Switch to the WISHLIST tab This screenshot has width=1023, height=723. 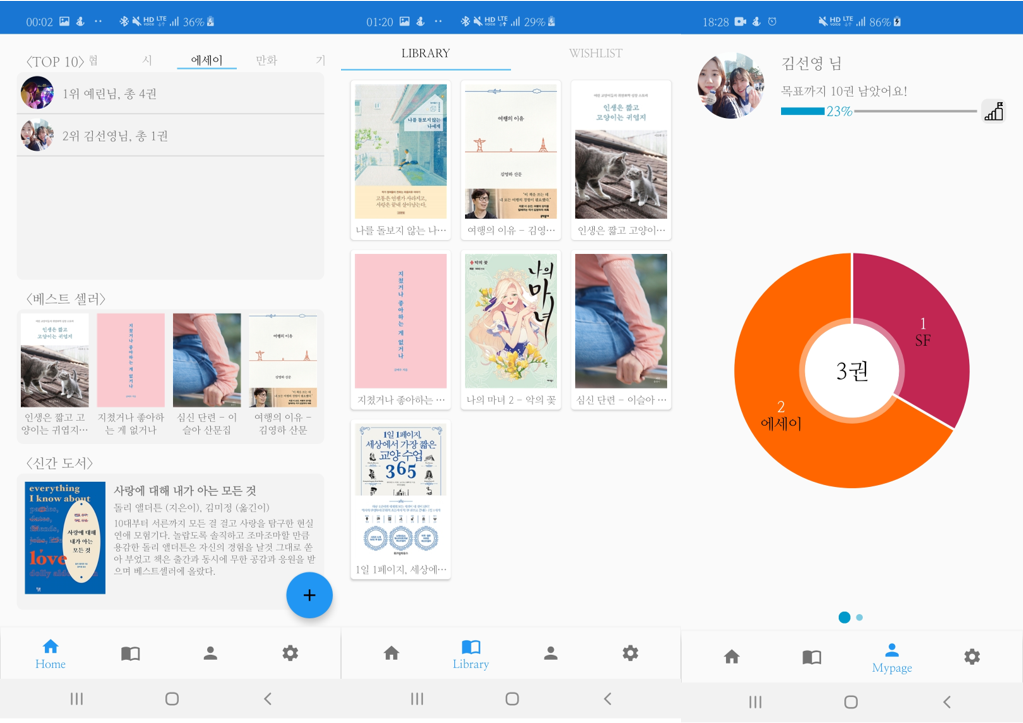click(x=595, y=54)
